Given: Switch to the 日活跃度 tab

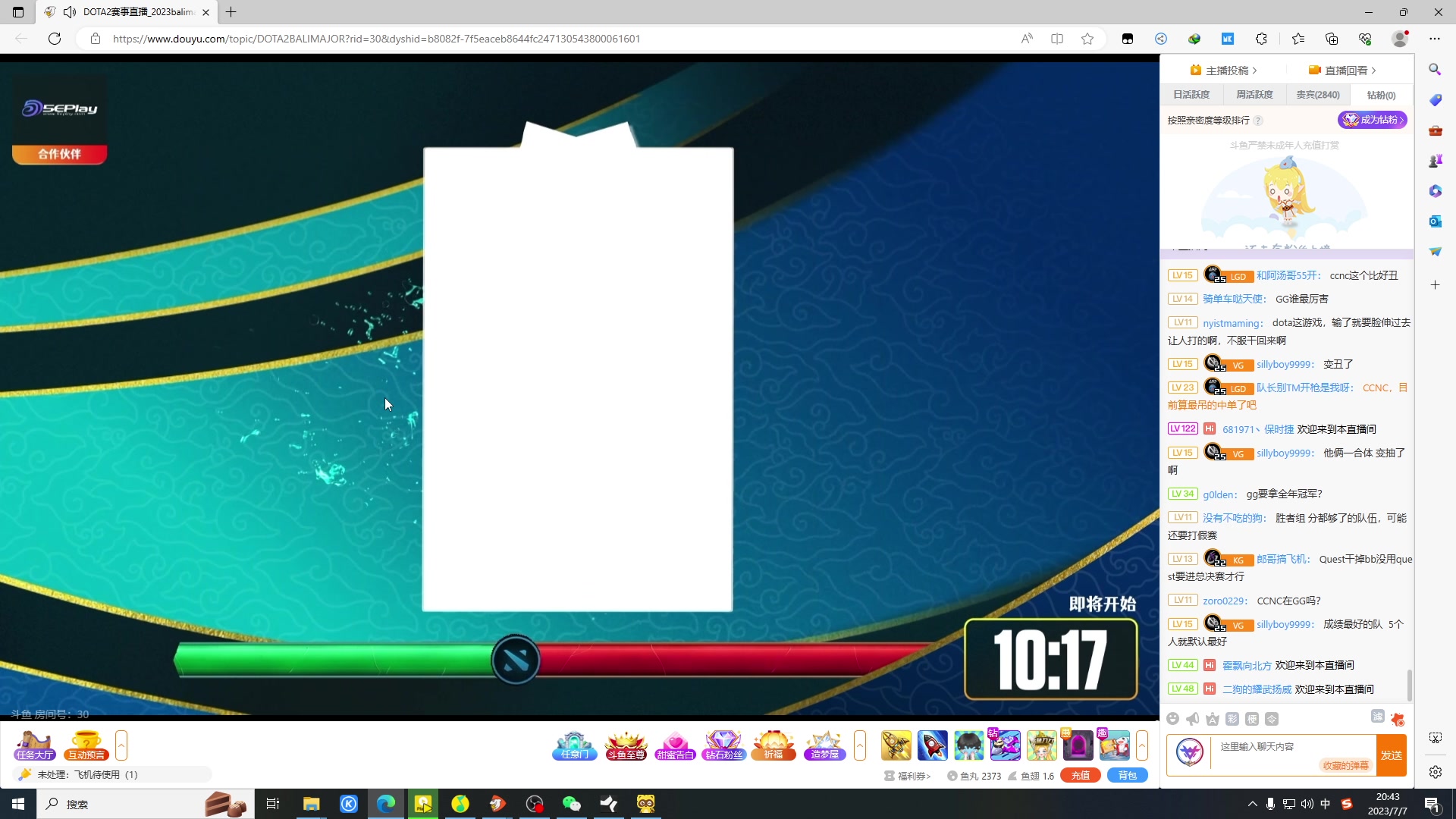Looking at the screenshot, I should (1191, 95).
